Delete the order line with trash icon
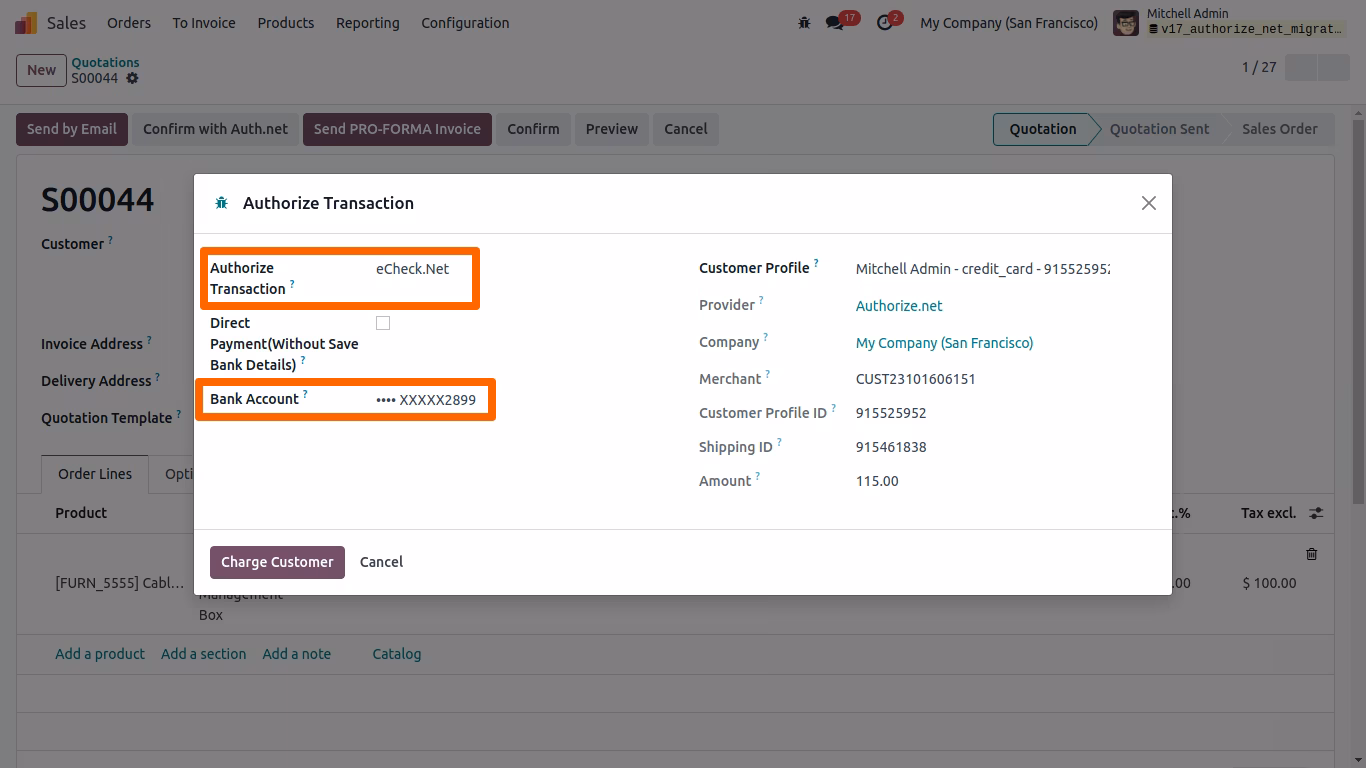The height and width of the screenshot is (768, 1366). 1311,553
